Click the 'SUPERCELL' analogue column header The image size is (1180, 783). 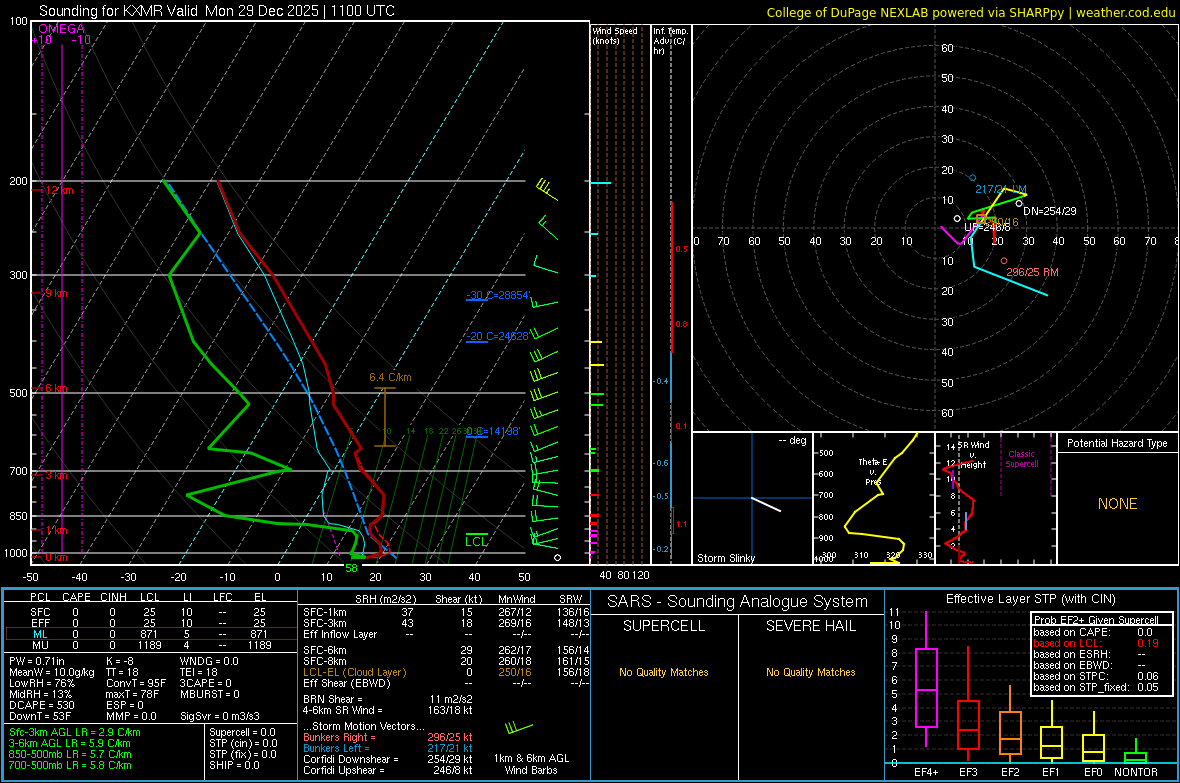pyautogui.click(x=664, y=626)
